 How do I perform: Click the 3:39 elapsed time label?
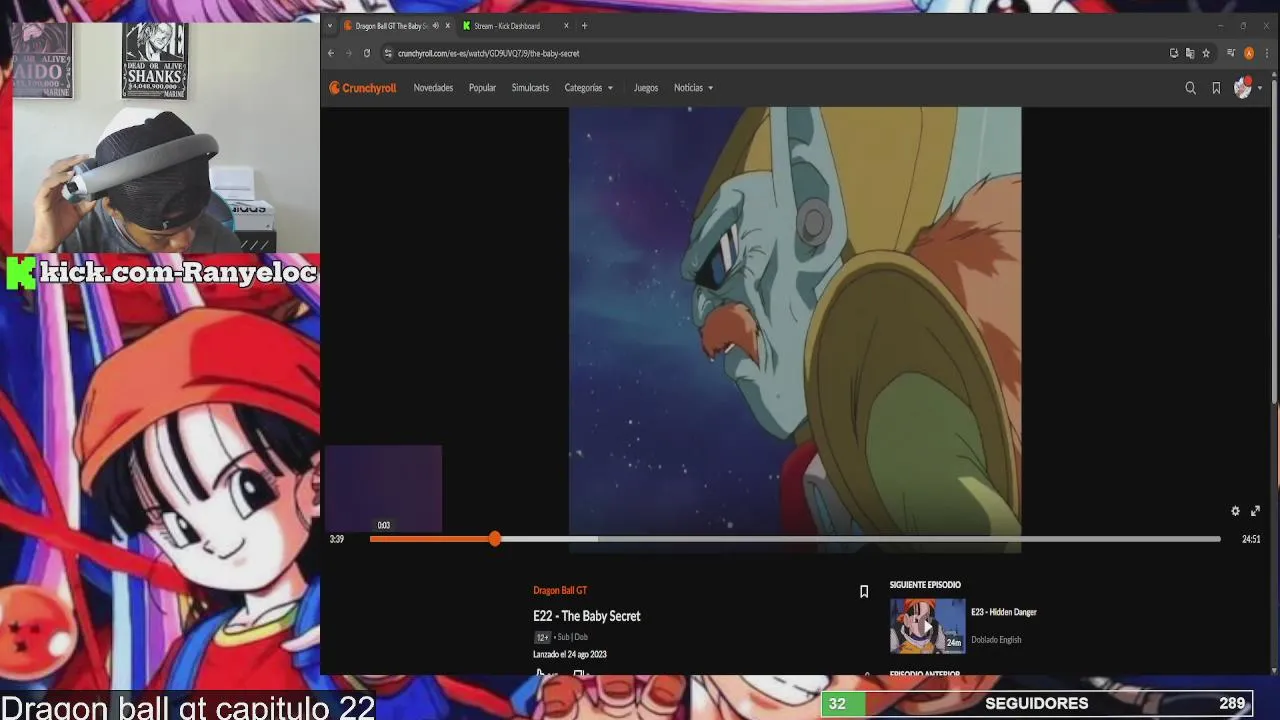[x=337, y=539]
